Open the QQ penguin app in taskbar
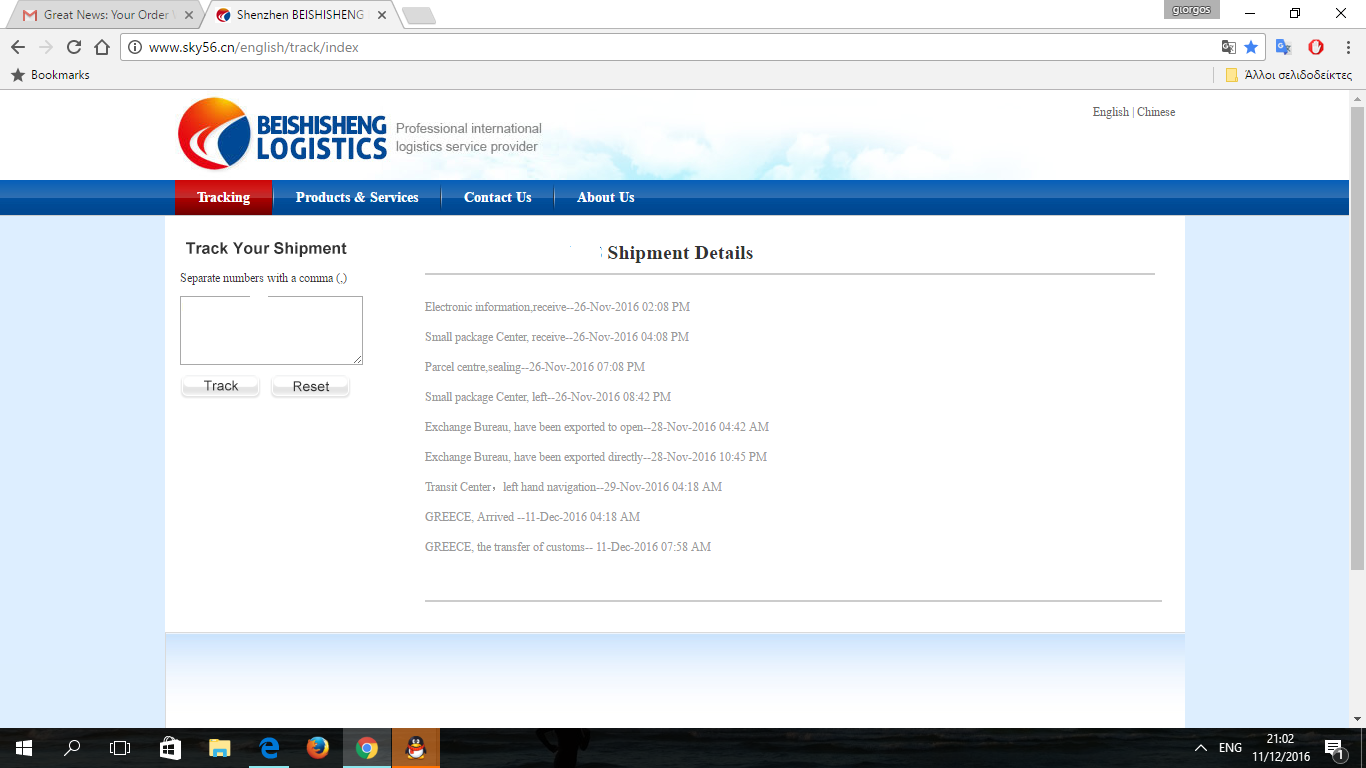Screen dimensions: 1366x768 coord(416,747)
